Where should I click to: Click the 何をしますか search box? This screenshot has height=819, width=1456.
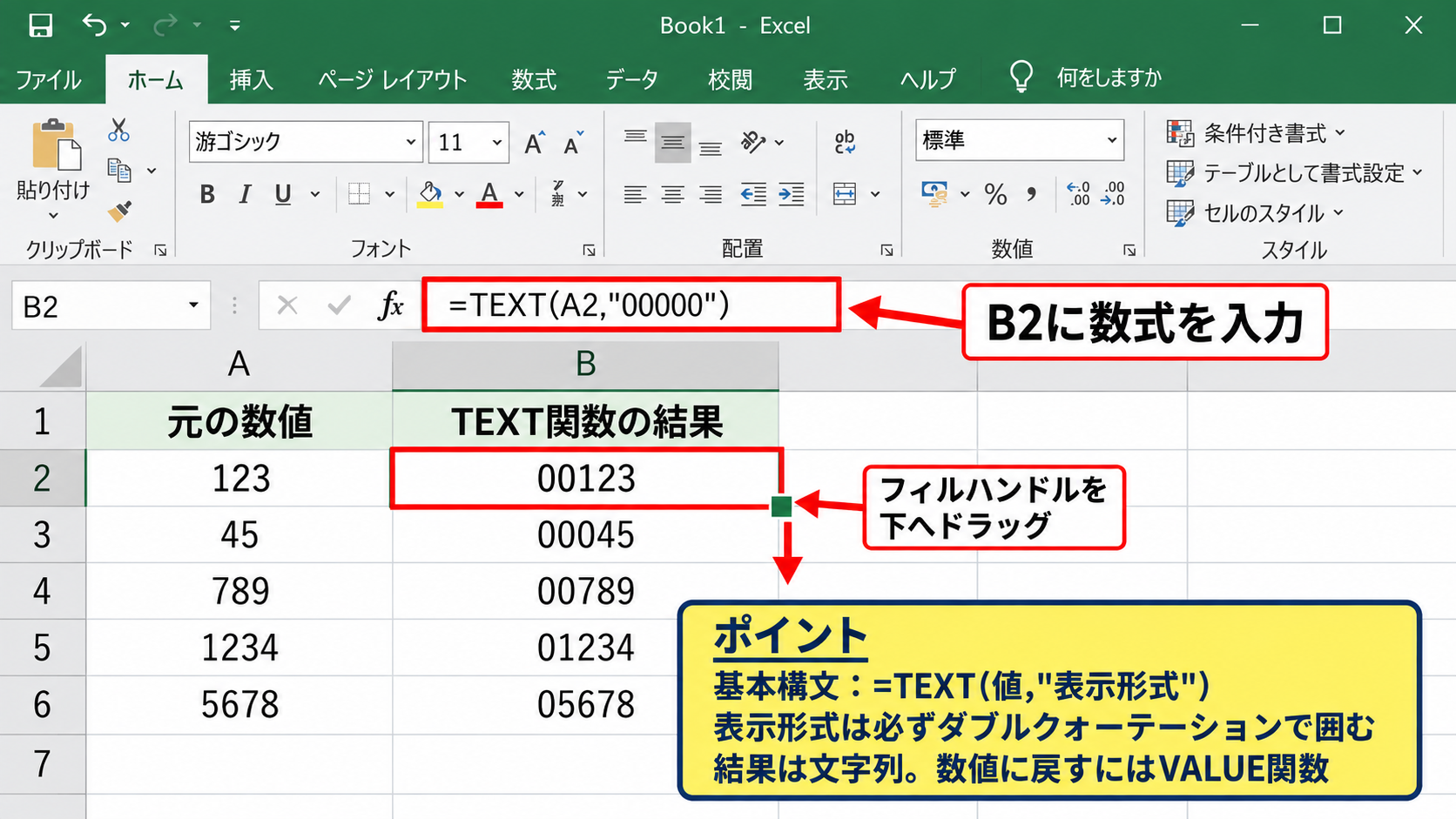click(1109, 78)
